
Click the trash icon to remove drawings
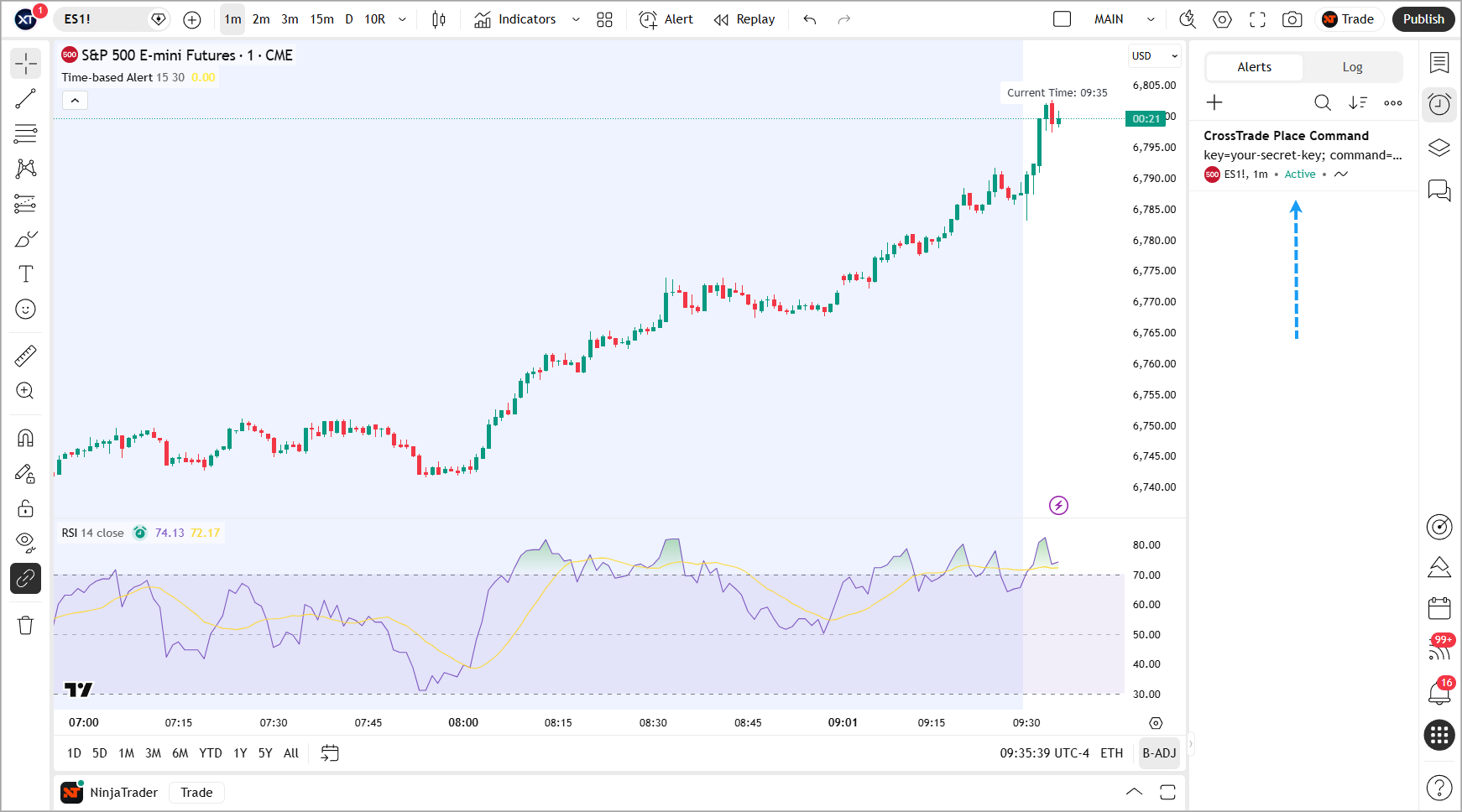(25, 625)
